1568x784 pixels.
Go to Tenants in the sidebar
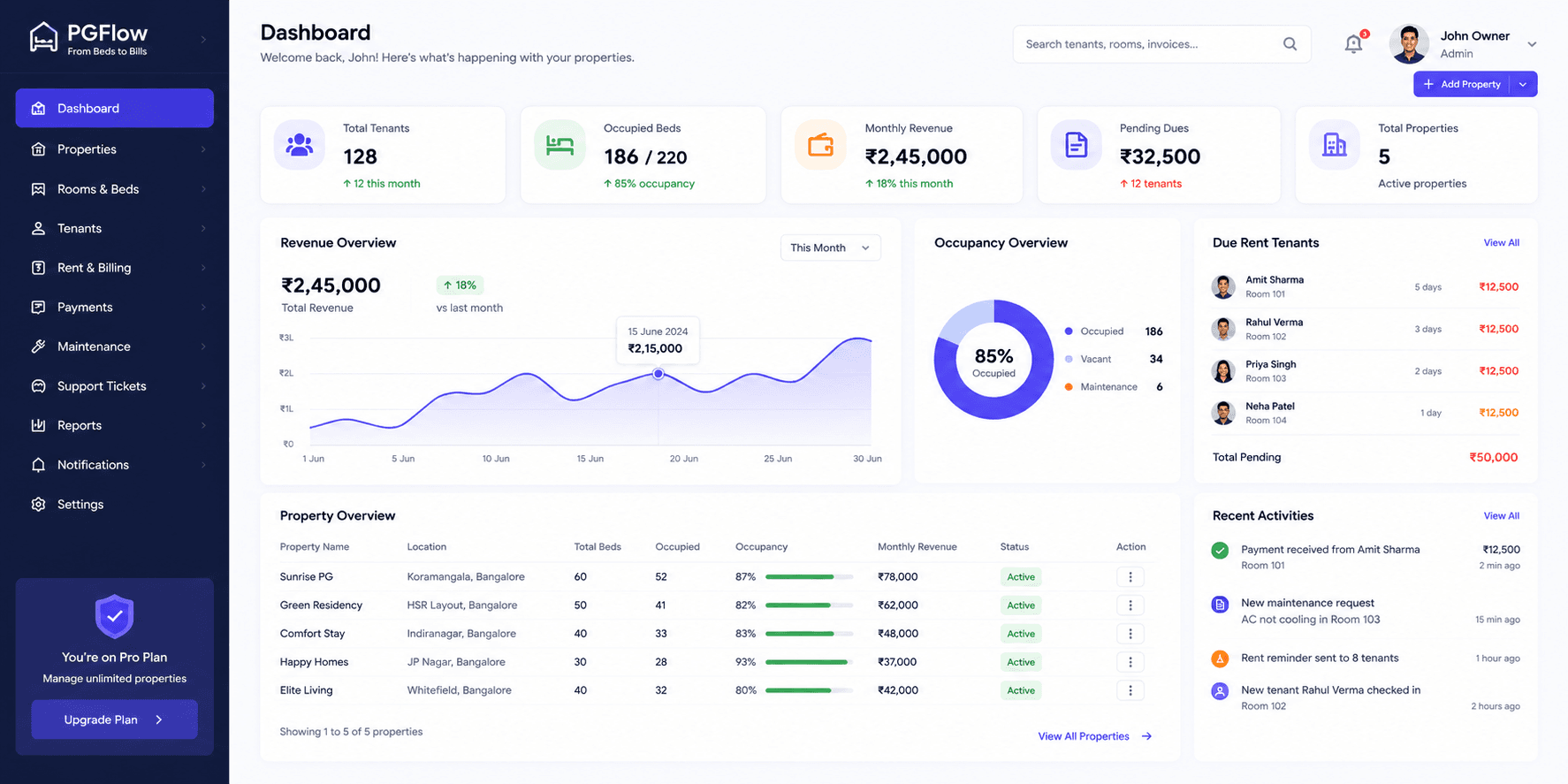point(114,228)
